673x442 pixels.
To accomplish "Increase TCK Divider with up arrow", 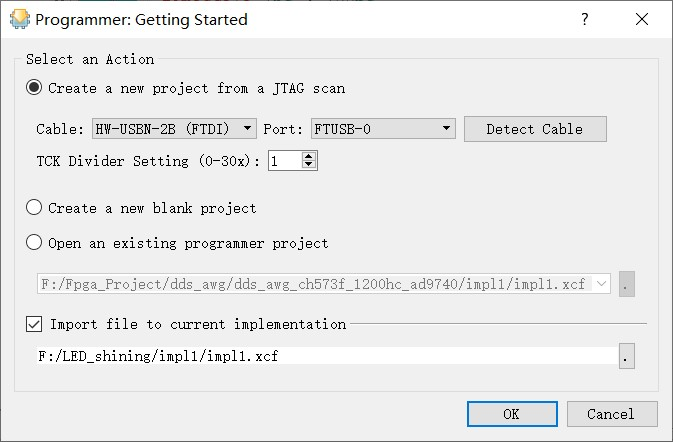I will pos(309,156).
